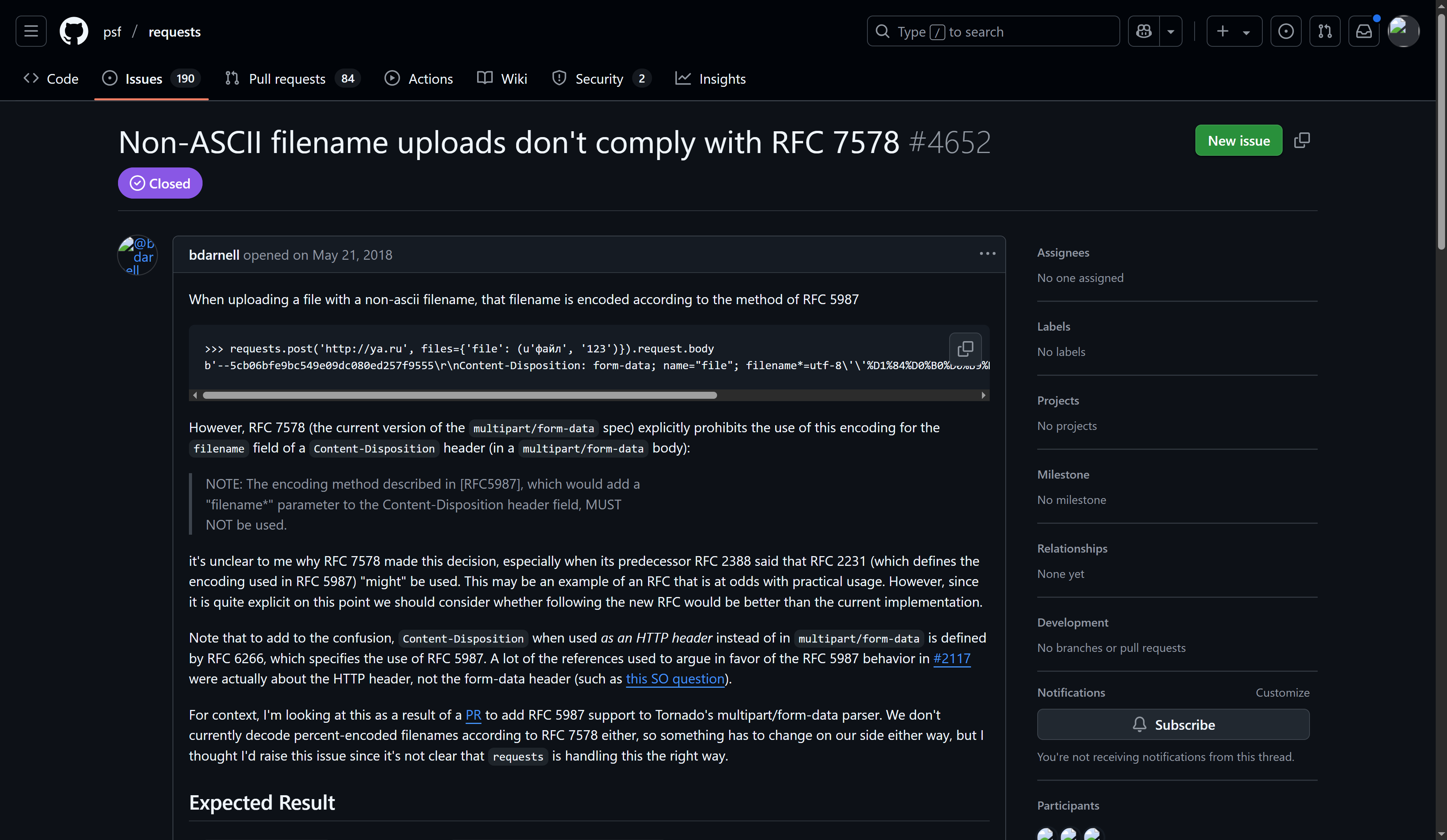Click the GitHub logo home icon
The image size is (1447, 840).
(x=74, y=32)
